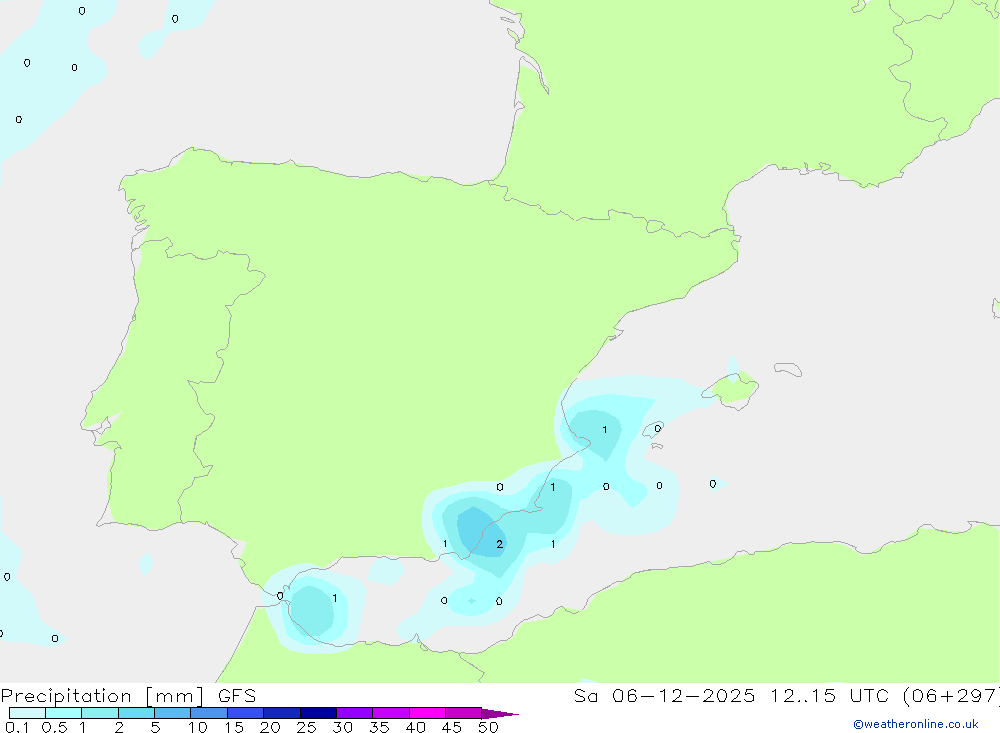The height and width of the screenshot is (733, 1000).
Task: Click the 0.1–0.5 mm legend color swatch
Action: click(27, 713)
